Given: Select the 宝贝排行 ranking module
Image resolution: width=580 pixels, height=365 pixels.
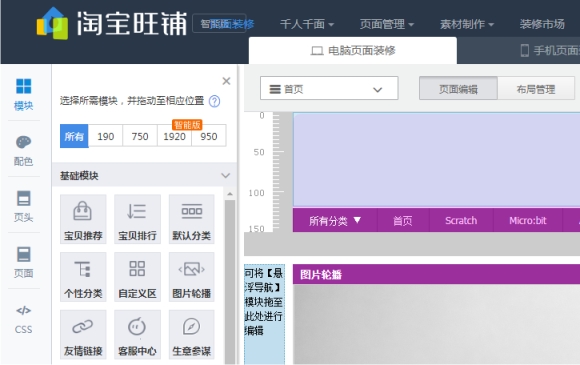Looking at the screenshot, I should (137, 219).
